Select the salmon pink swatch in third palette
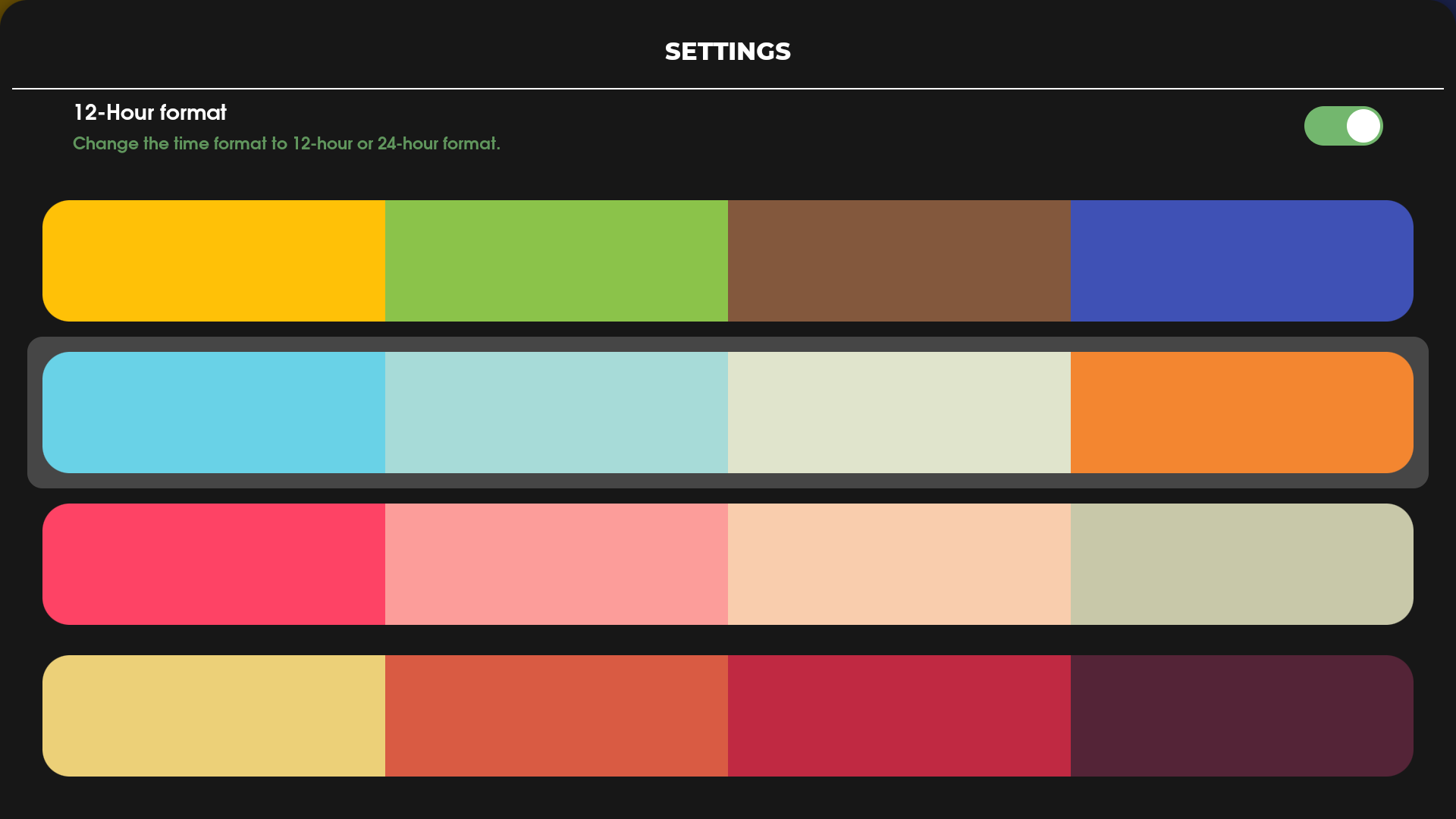 coord(557,564)
